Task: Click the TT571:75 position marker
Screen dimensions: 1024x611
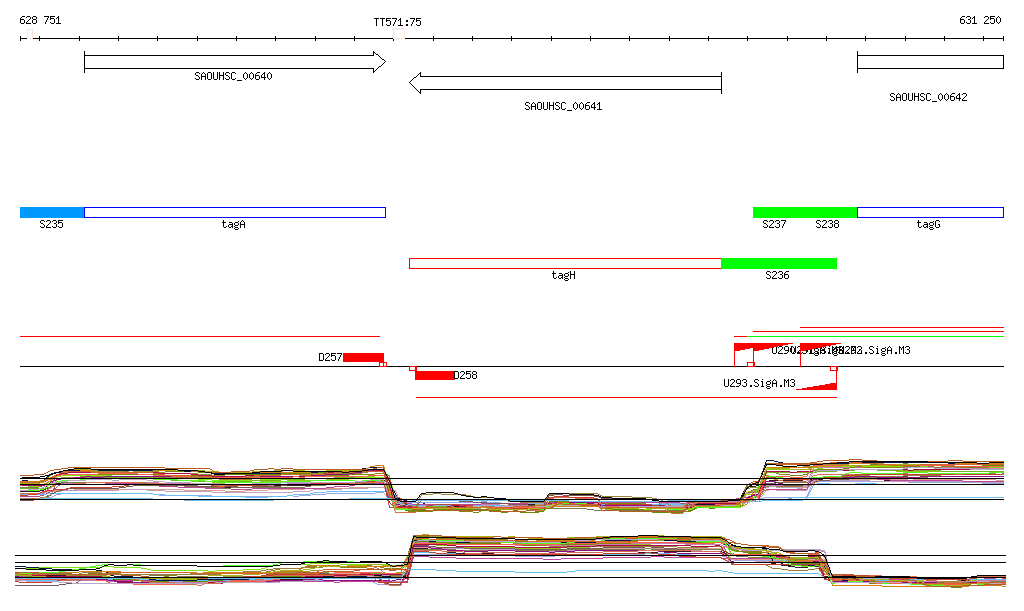Action: point(397,22)
